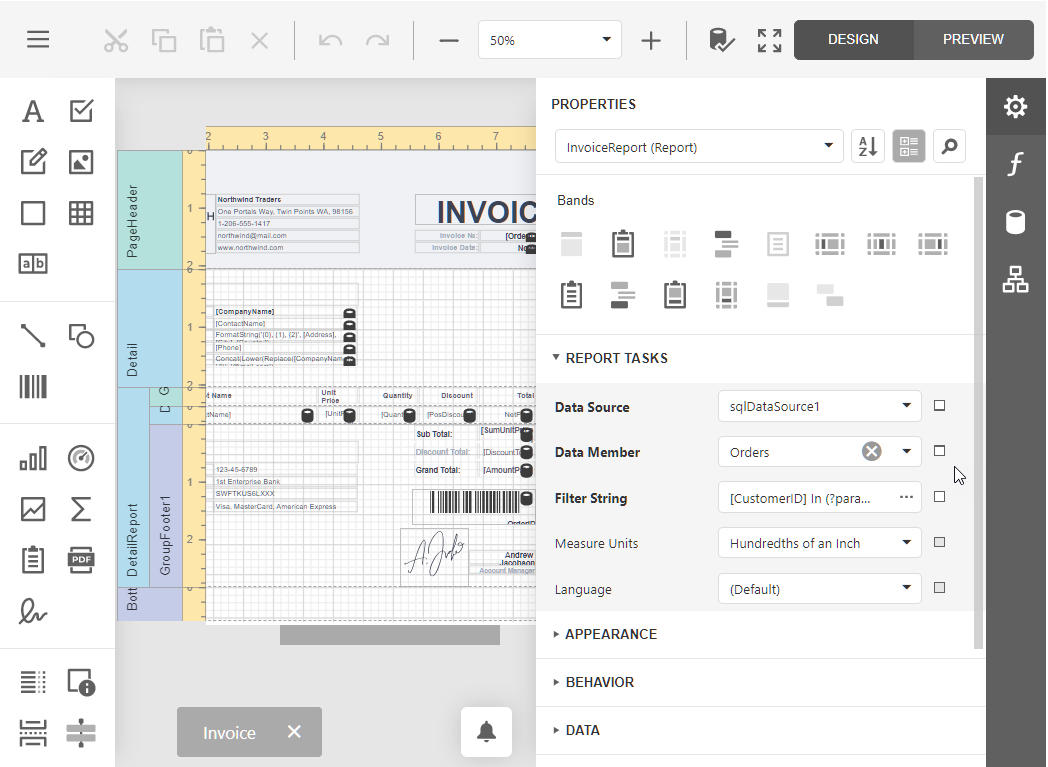Image resolution: width=1048 pixels, height=767 pixels.
Task: Switch to DESIGN mode
Action: [854, 39]
